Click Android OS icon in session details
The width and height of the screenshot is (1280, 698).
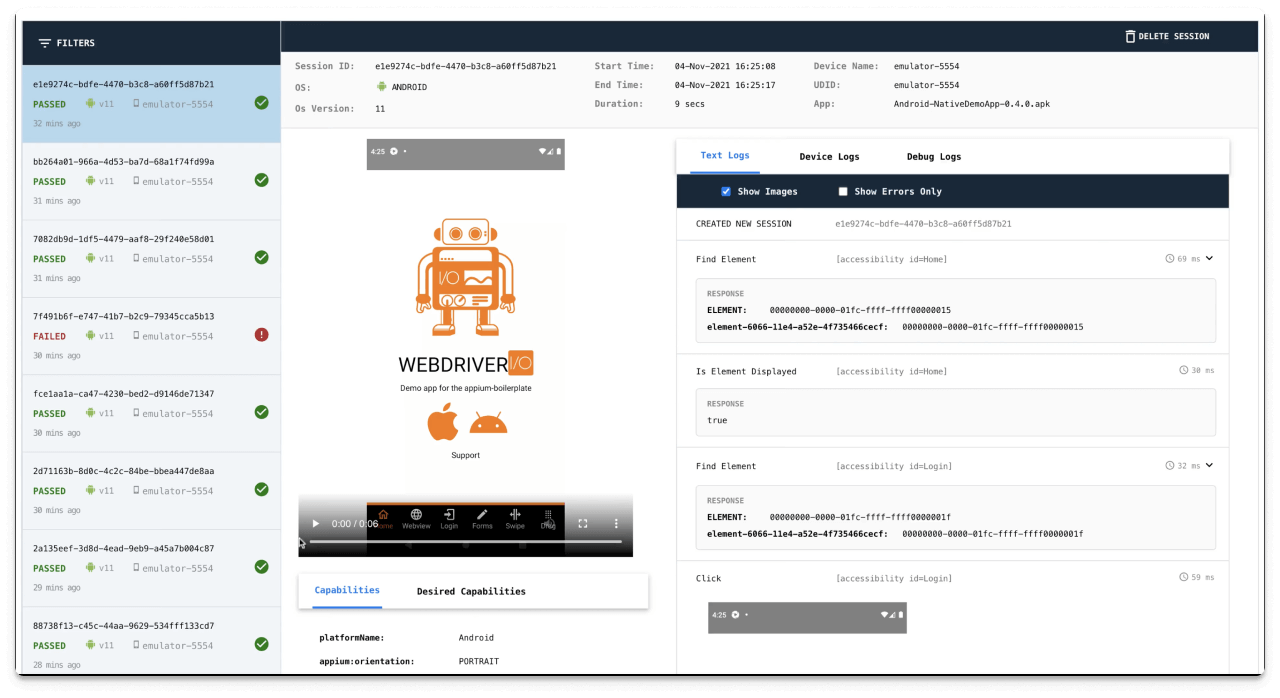click(x=381, y=87)
